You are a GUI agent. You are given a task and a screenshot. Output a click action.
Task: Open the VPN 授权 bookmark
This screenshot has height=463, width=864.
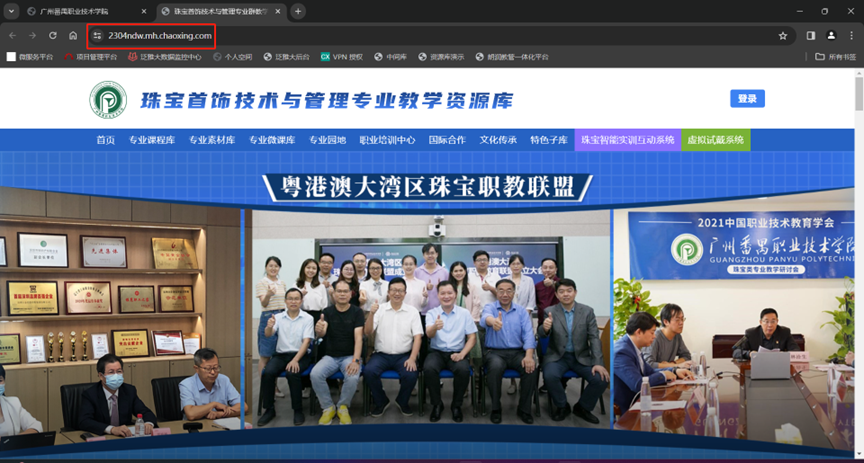pyautogui.click(x=342, y=57)
